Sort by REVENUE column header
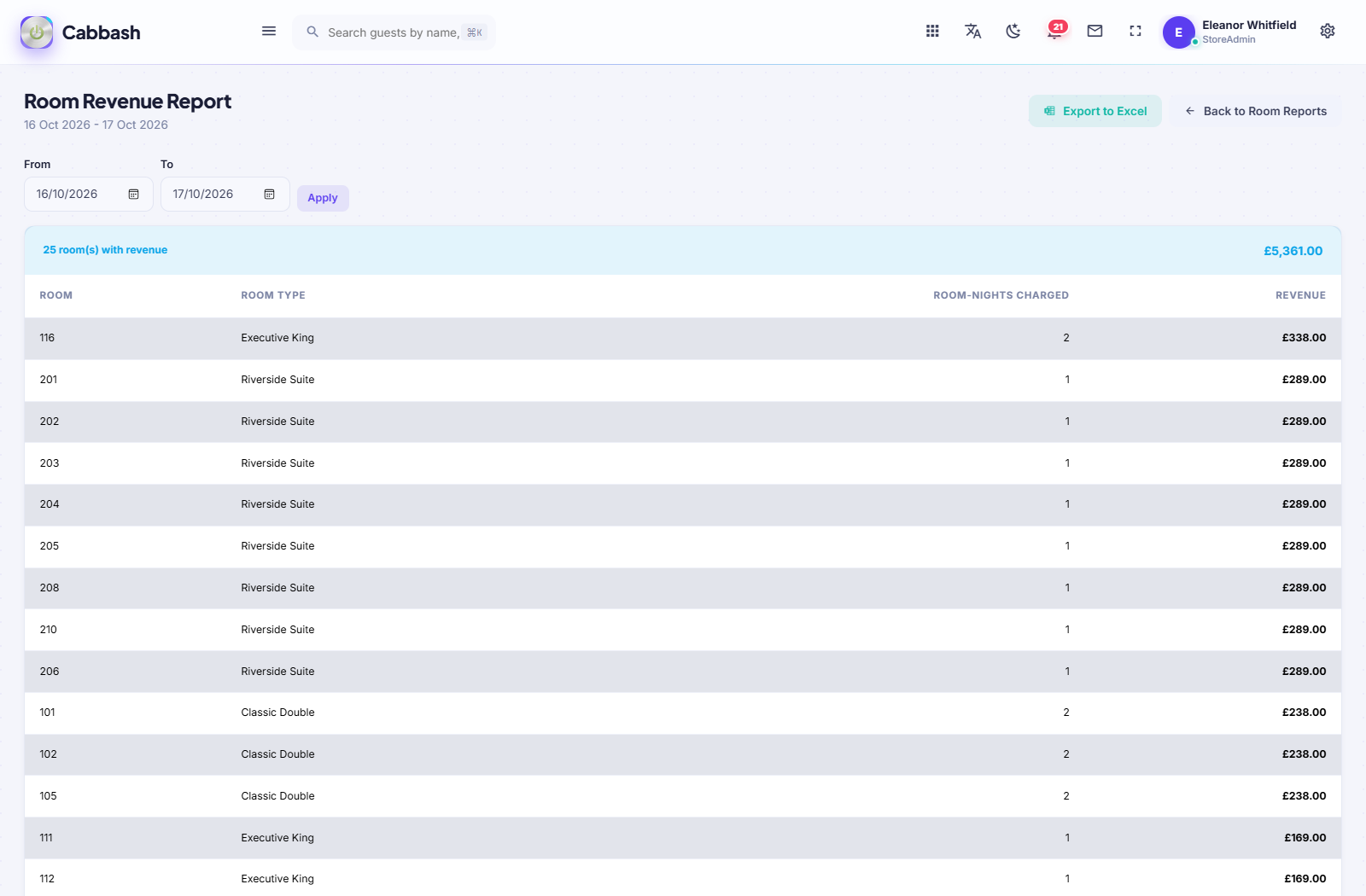The image size is (1366, 896). [1300, 295]
